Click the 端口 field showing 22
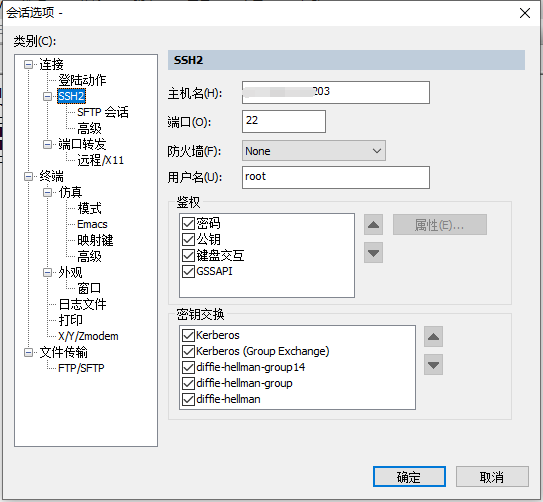The height and width of the screenshot is (502, 543). pyautogui.click(x=284, y=122)
